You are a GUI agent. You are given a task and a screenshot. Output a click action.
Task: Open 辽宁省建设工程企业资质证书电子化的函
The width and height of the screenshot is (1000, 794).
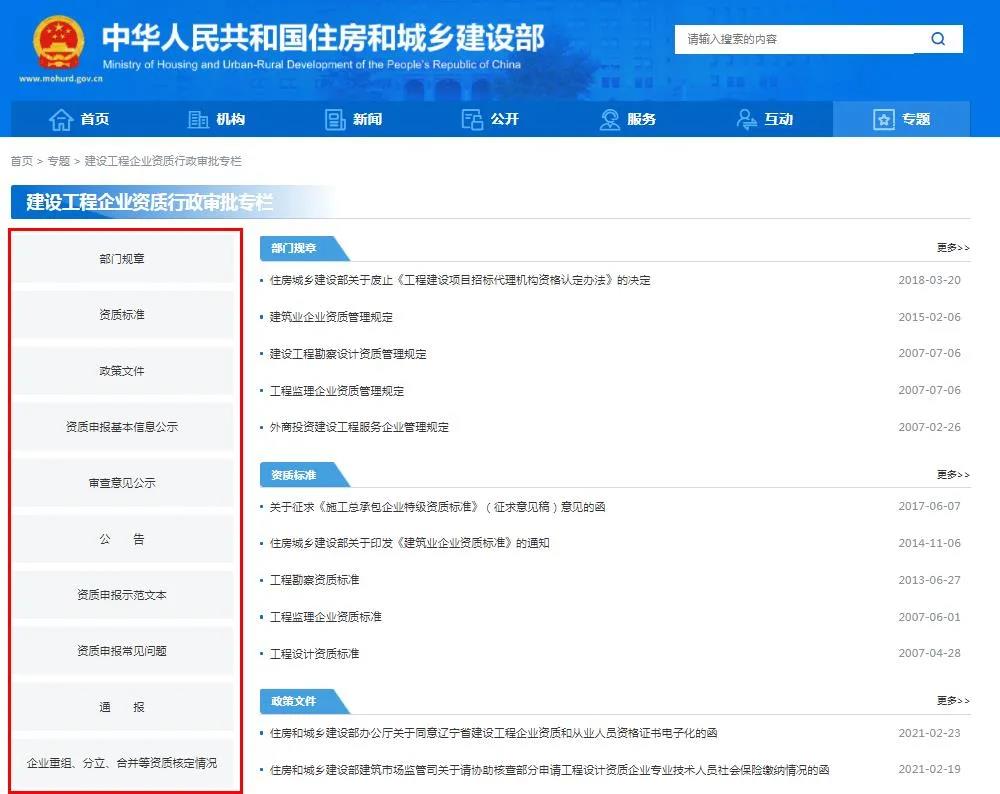pyautogui.click(x=494, y=733)
